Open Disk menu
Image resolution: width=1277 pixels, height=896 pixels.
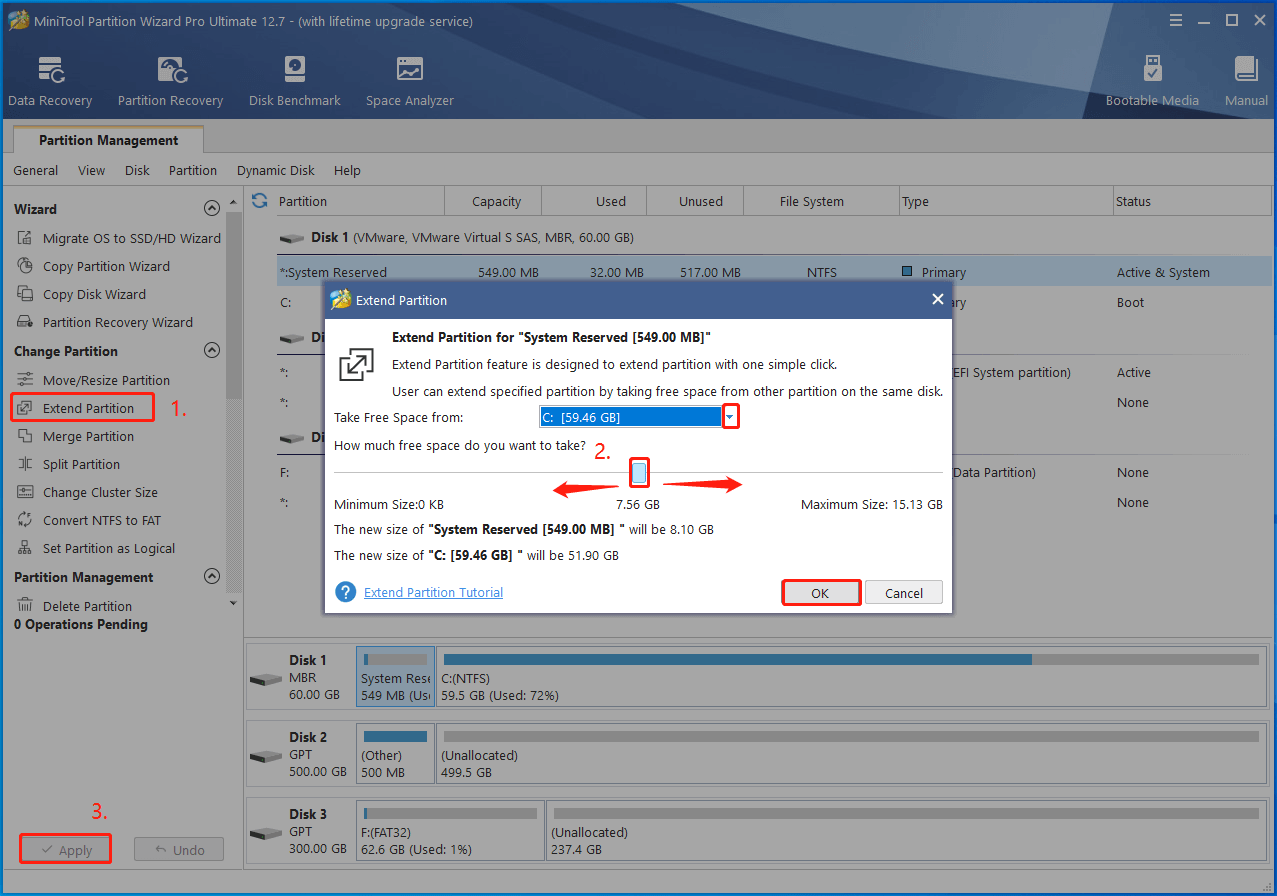pos(137,170)
